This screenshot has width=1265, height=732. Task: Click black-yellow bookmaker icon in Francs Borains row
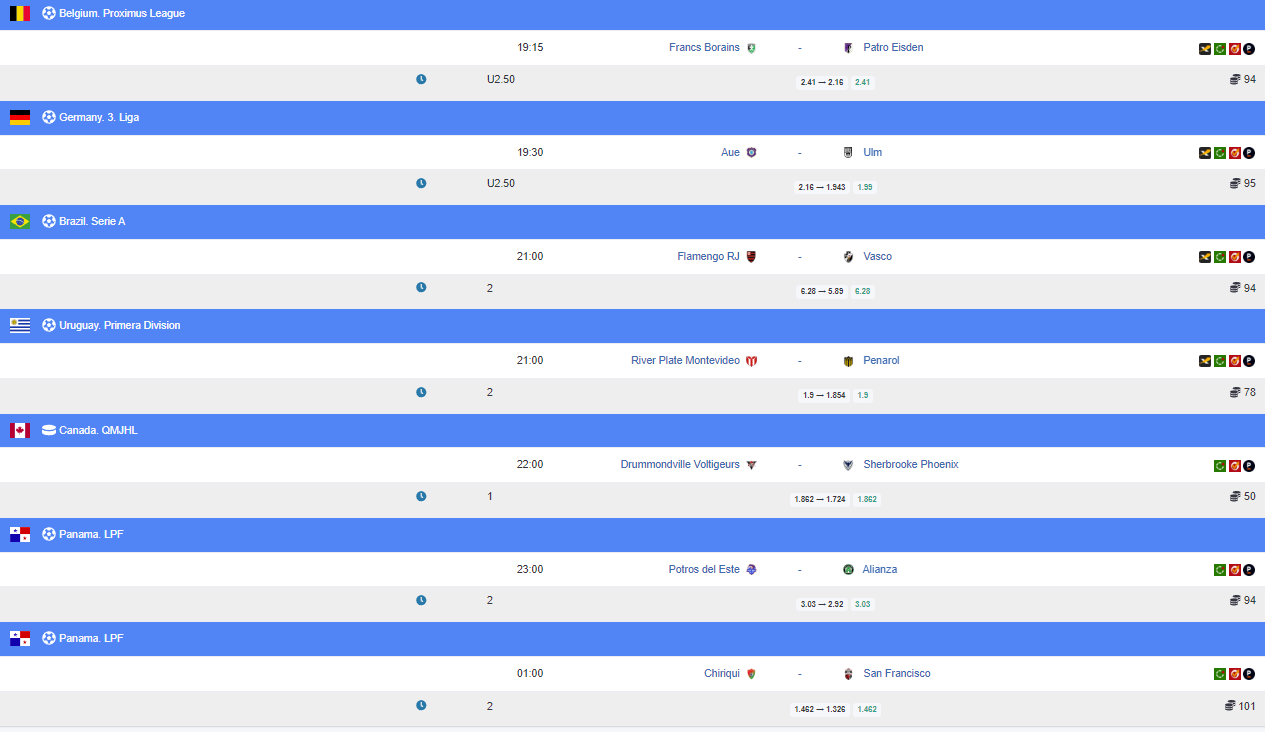(1205, 48)
